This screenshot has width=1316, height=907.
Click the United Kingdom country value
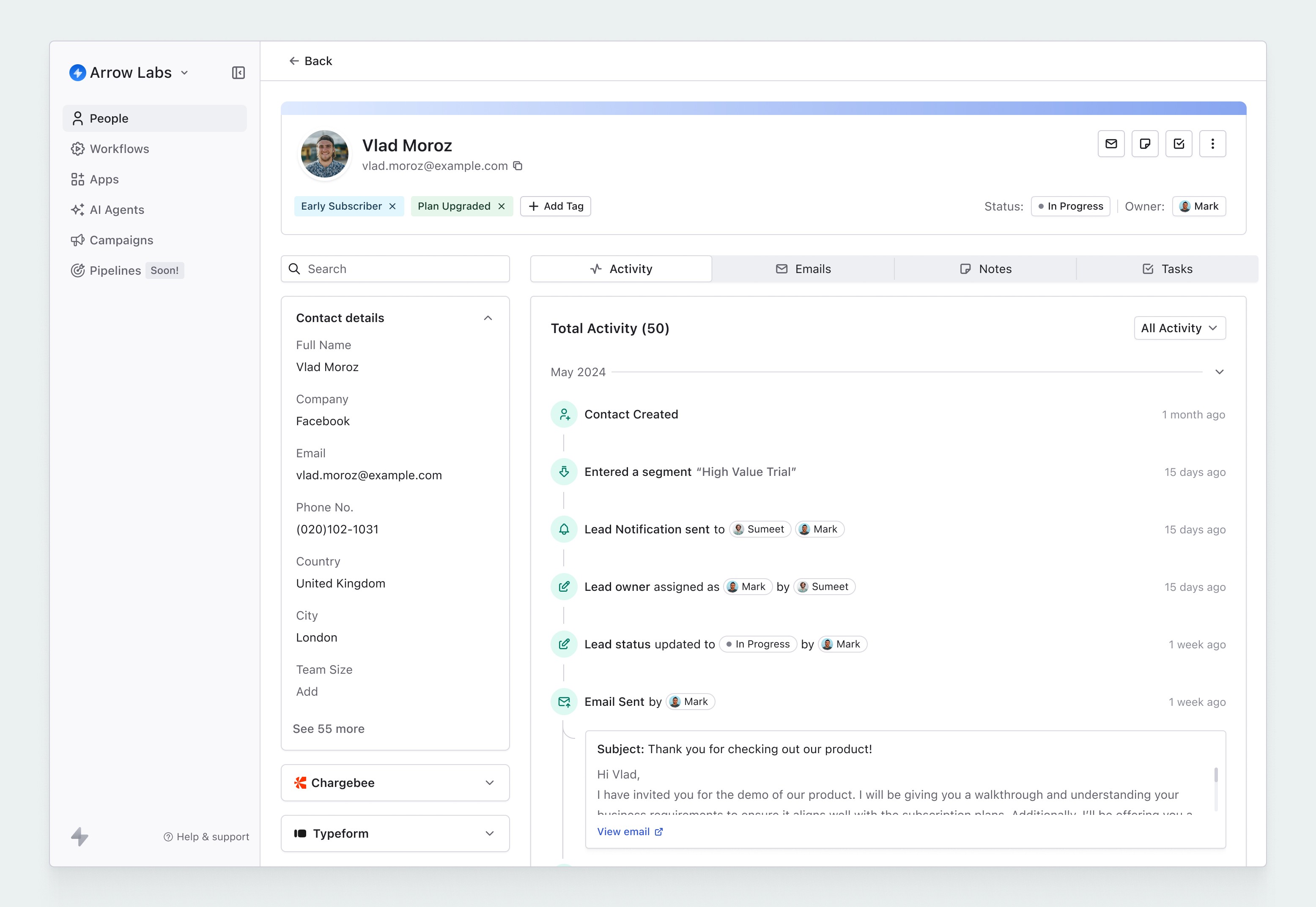click(x=340, y=583)
